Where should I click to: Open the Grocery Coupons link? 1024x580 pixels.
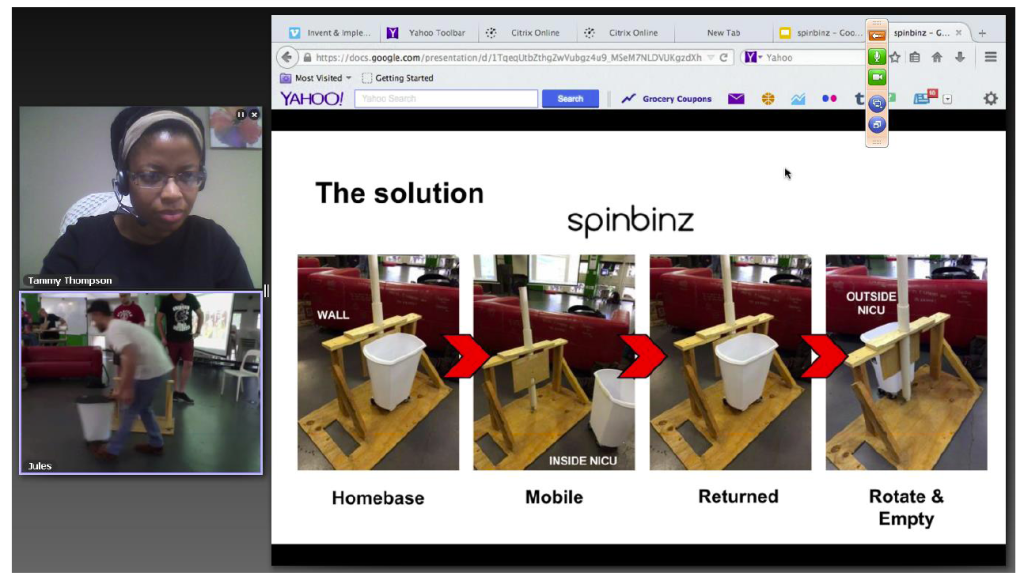677,99
